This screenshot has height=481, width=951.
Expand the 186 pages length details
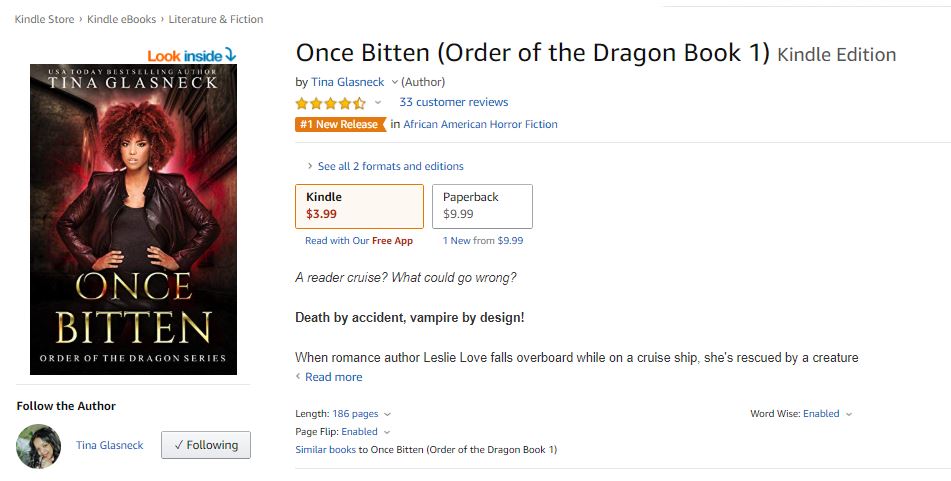pos(361,414)
